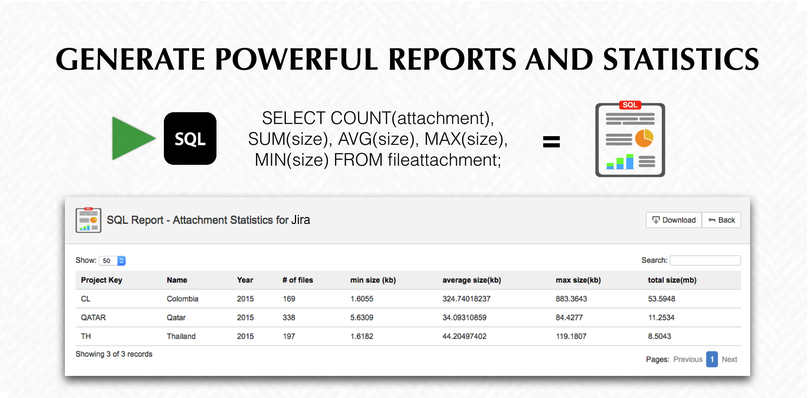Click the black SQL square icon

190,138
